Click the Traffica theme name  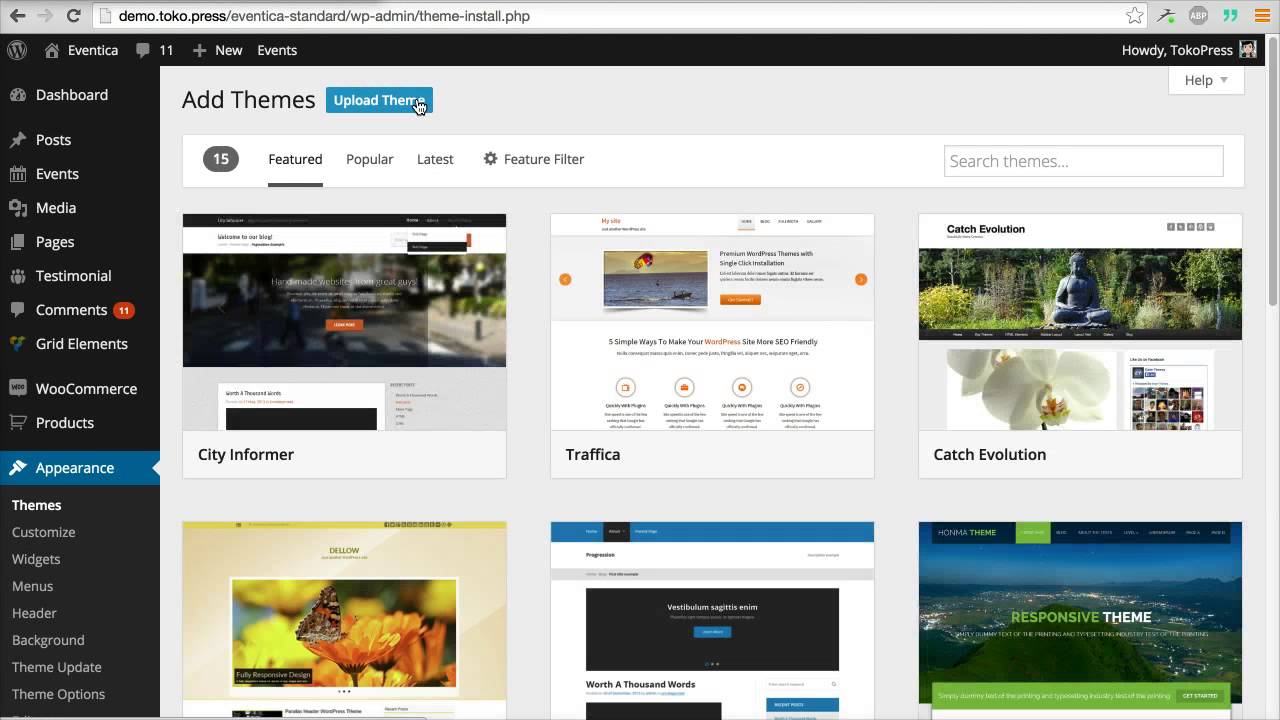(593, 454)
